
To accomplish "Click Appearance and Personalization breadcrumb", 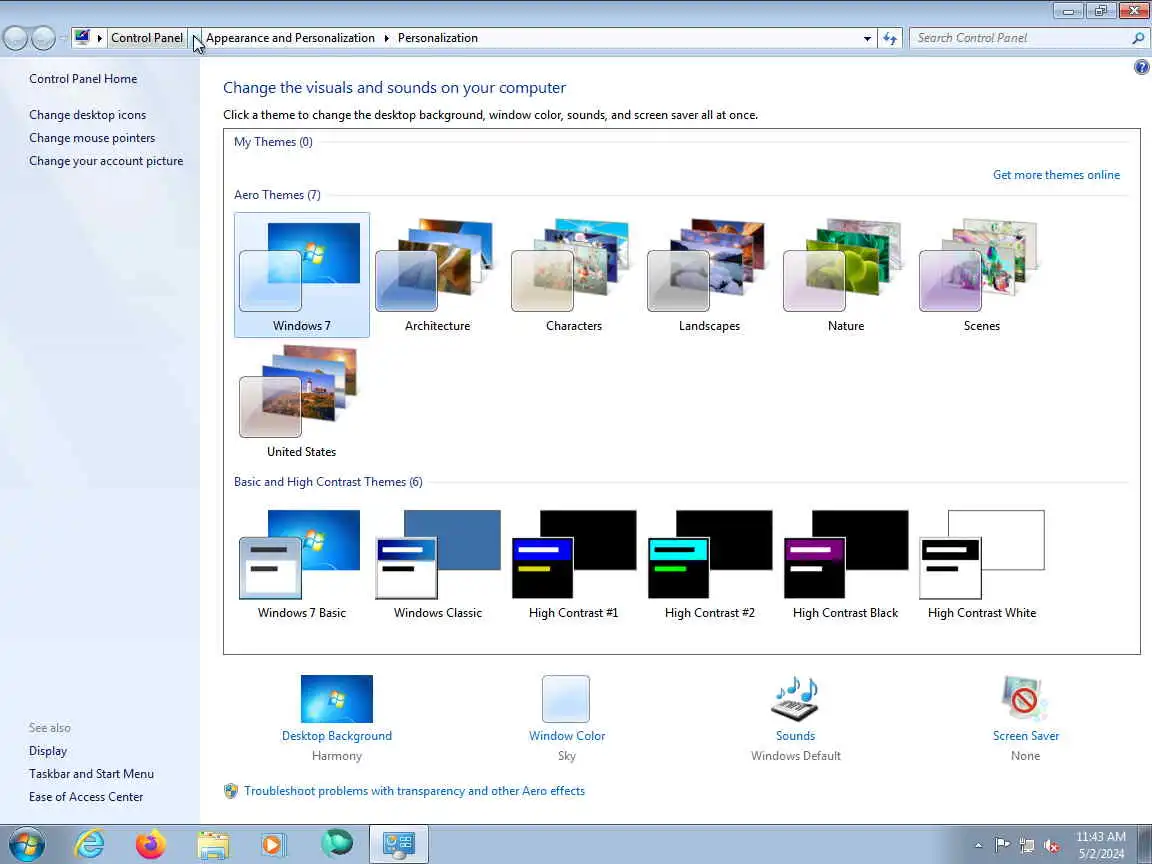I will (x=290, y=38).
